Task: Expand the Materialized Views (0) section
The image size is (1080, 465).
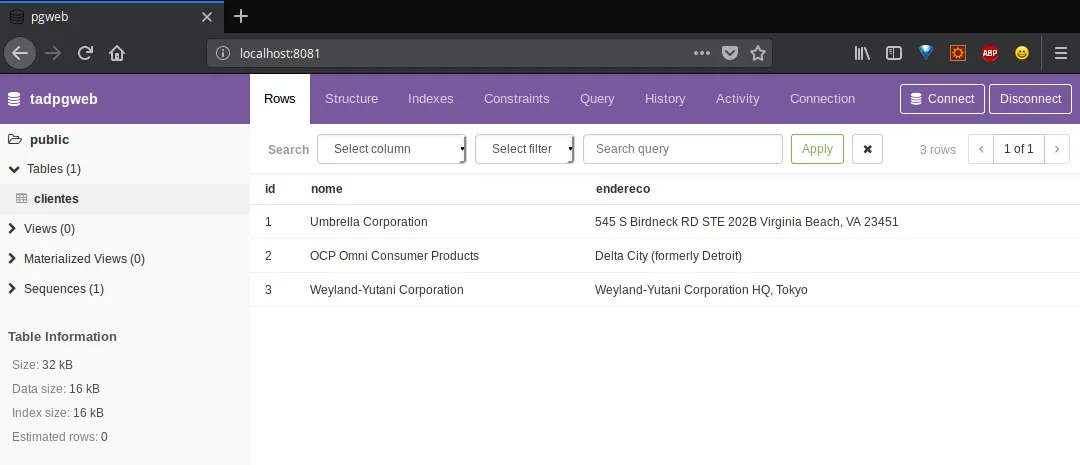Action: click(12, 258)
